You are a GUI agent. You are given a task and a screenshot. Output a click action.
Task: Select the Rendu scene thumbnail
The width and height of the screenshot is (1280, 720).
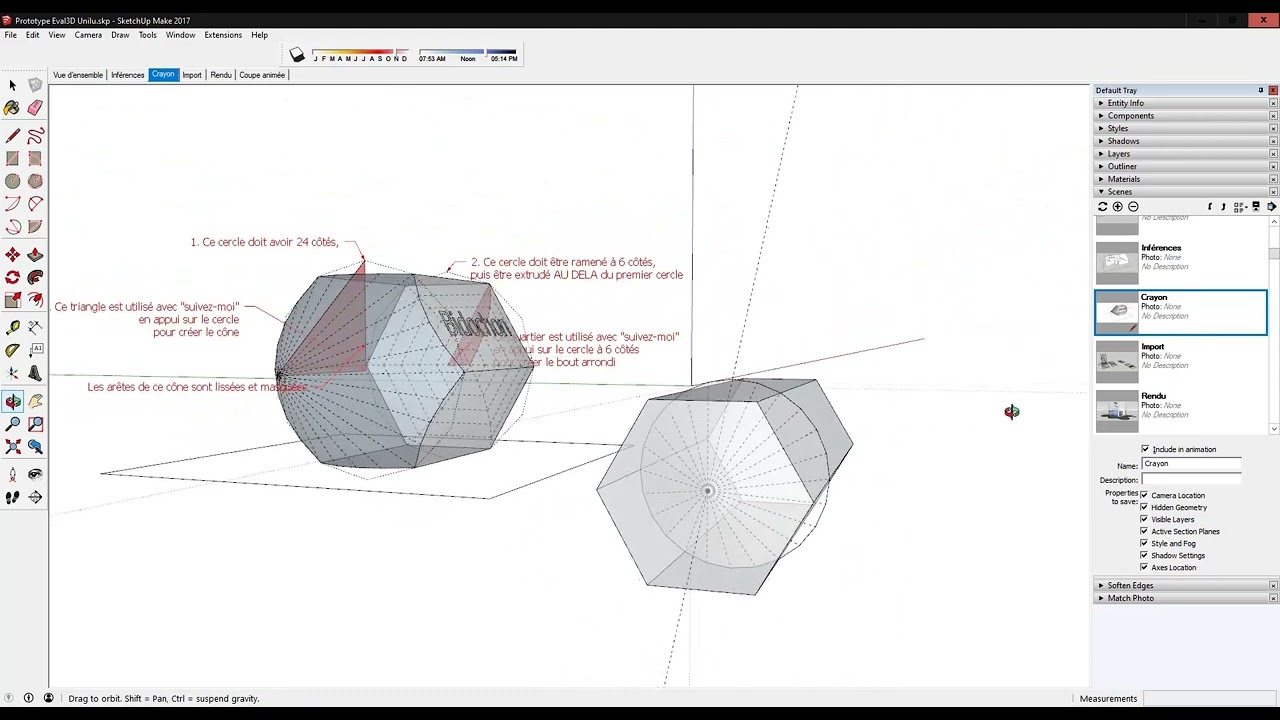tap(1117, 410)
